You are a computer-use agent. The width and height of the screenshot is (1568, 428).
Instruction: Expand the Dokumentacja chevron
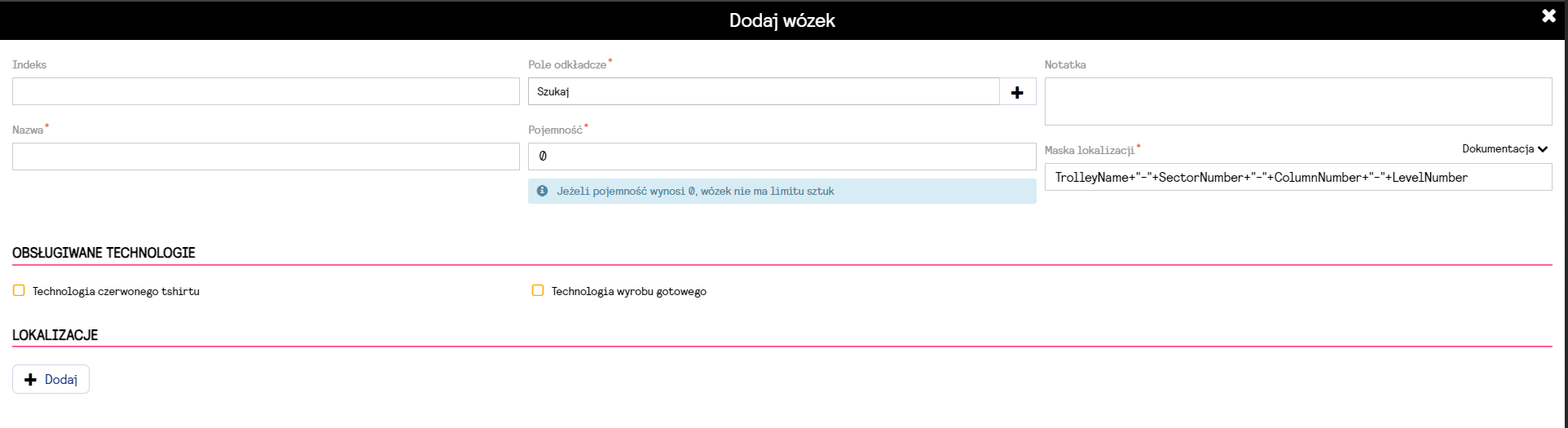[1543, 149]
